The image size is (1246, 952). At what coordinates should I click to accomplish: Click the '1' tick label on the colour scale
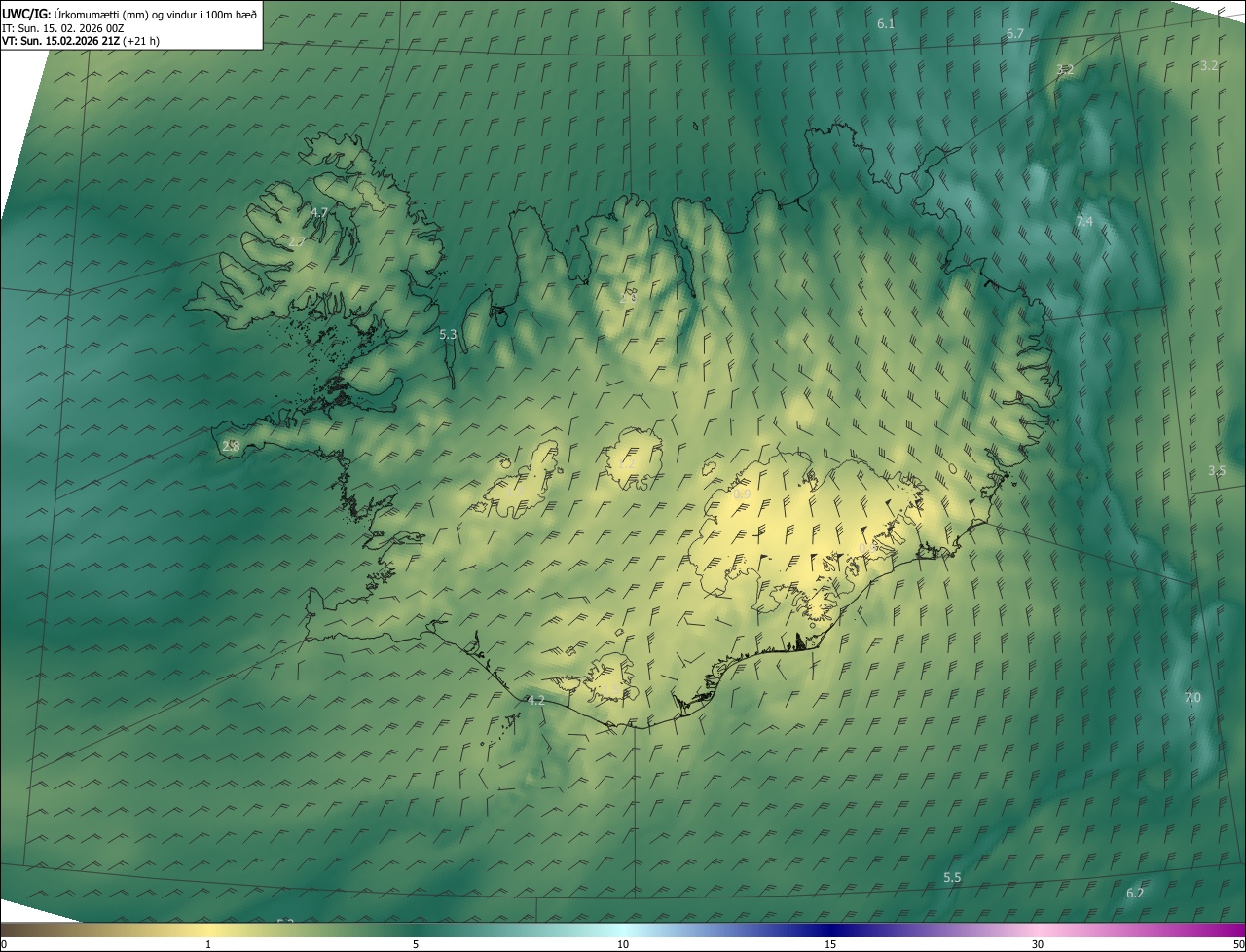(208, 944)
